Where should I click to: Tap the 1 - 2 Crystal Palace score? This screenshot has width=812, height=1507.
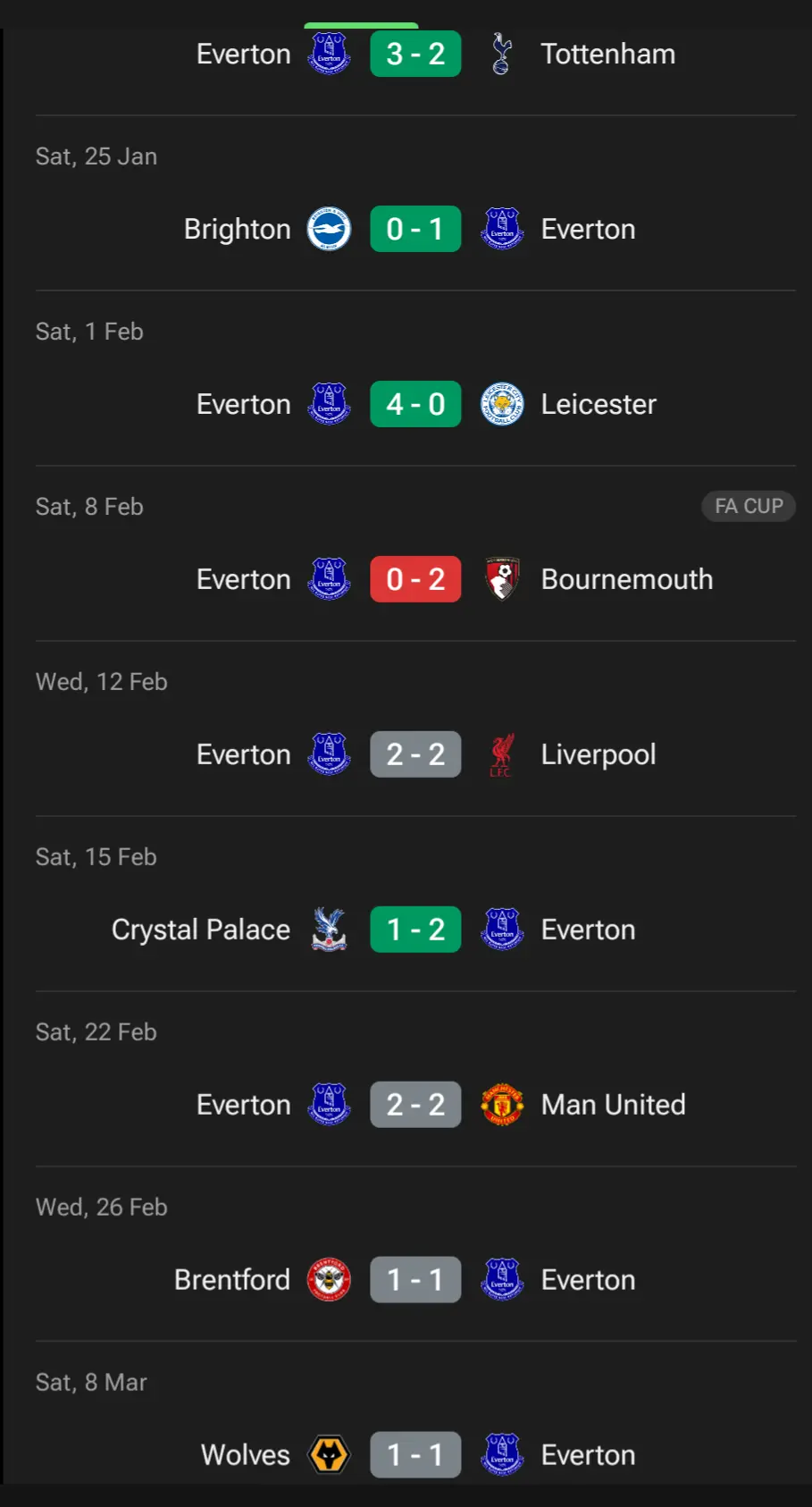tap(415, 930)
